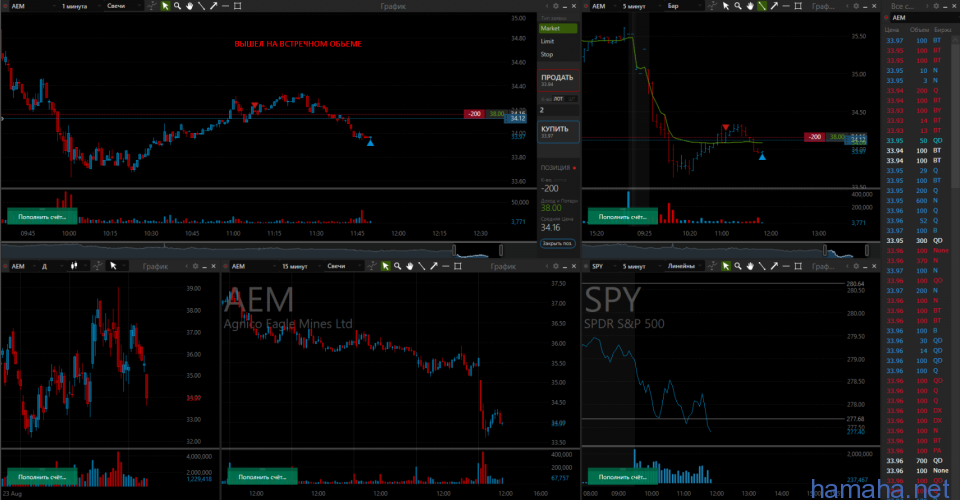Select the zoom magnifier in the 1-minute AEM chart toolbar
The height and width of the screenshot is (500, 960).
[x=178, y=6]
